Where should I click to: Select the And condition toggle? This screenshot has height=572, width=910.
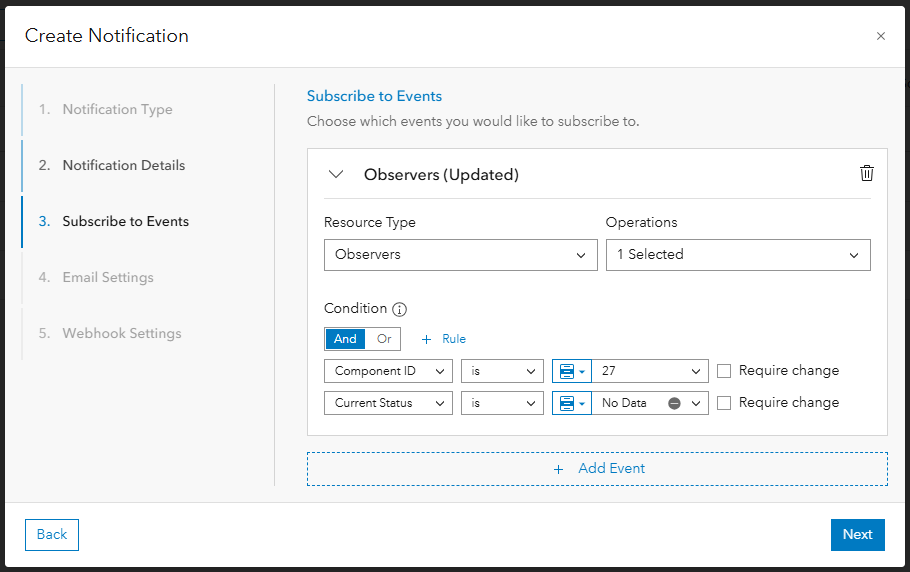(345, 339)
